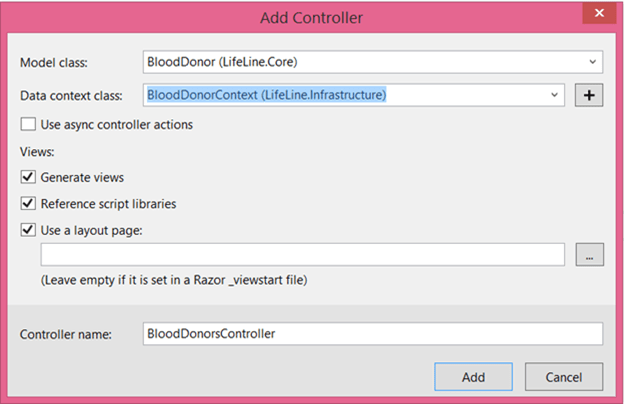624x404 pixels.
Task: Click the ellipsis browse button for layout page
Action: click(589, 255)
